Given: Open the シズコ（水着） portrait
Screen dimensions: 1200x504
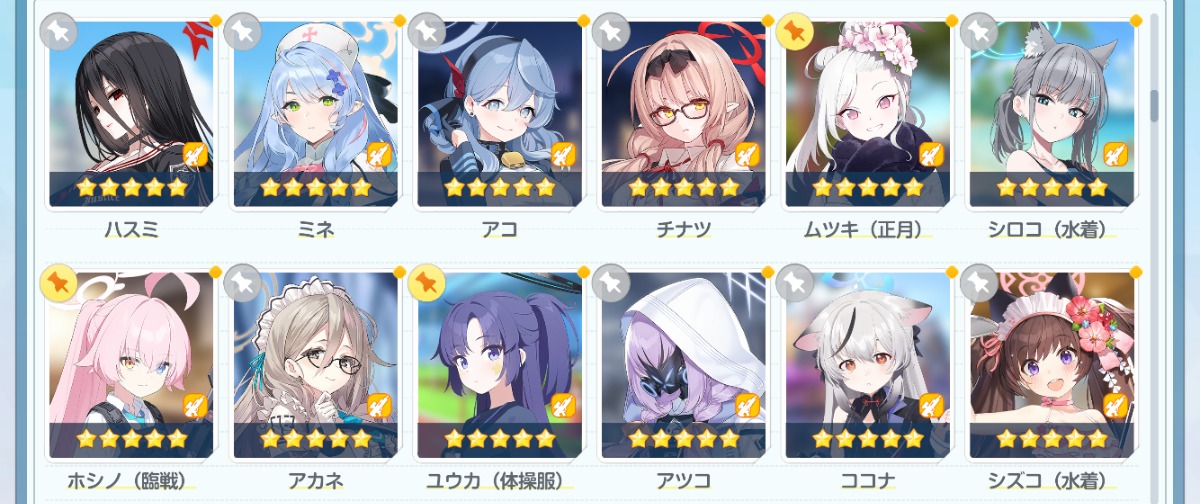Looking at the screenshot, I should click(1052, 365).
